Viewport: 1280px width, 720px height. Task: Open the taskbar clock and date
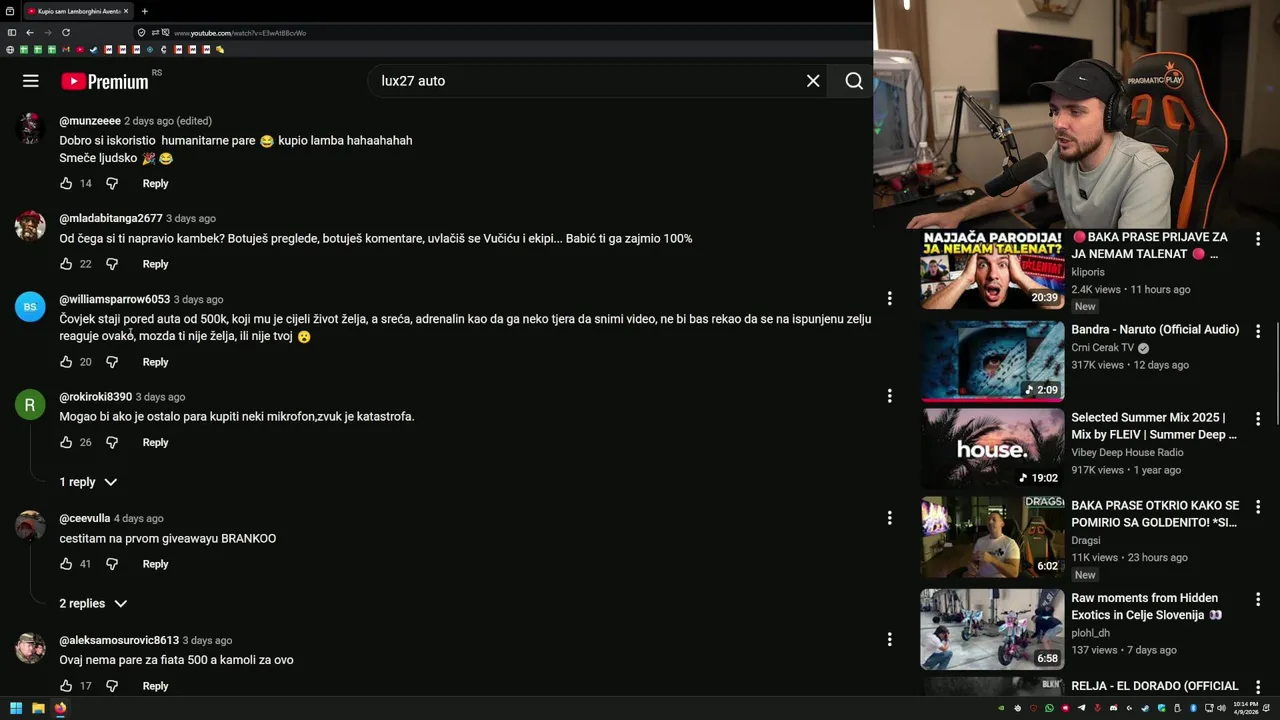pos(1246,708)
